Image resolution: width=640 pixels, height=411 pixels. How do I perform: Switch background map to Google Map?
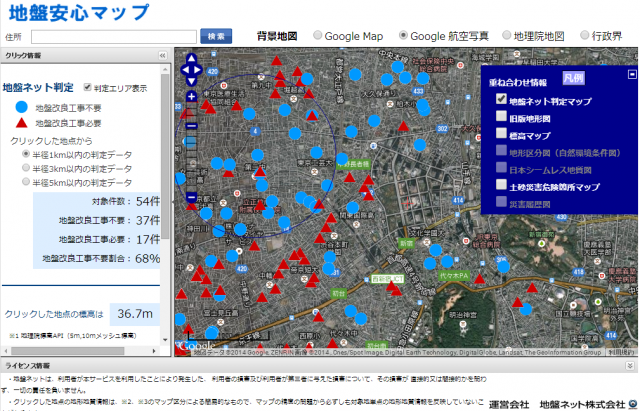click(318, 35)
